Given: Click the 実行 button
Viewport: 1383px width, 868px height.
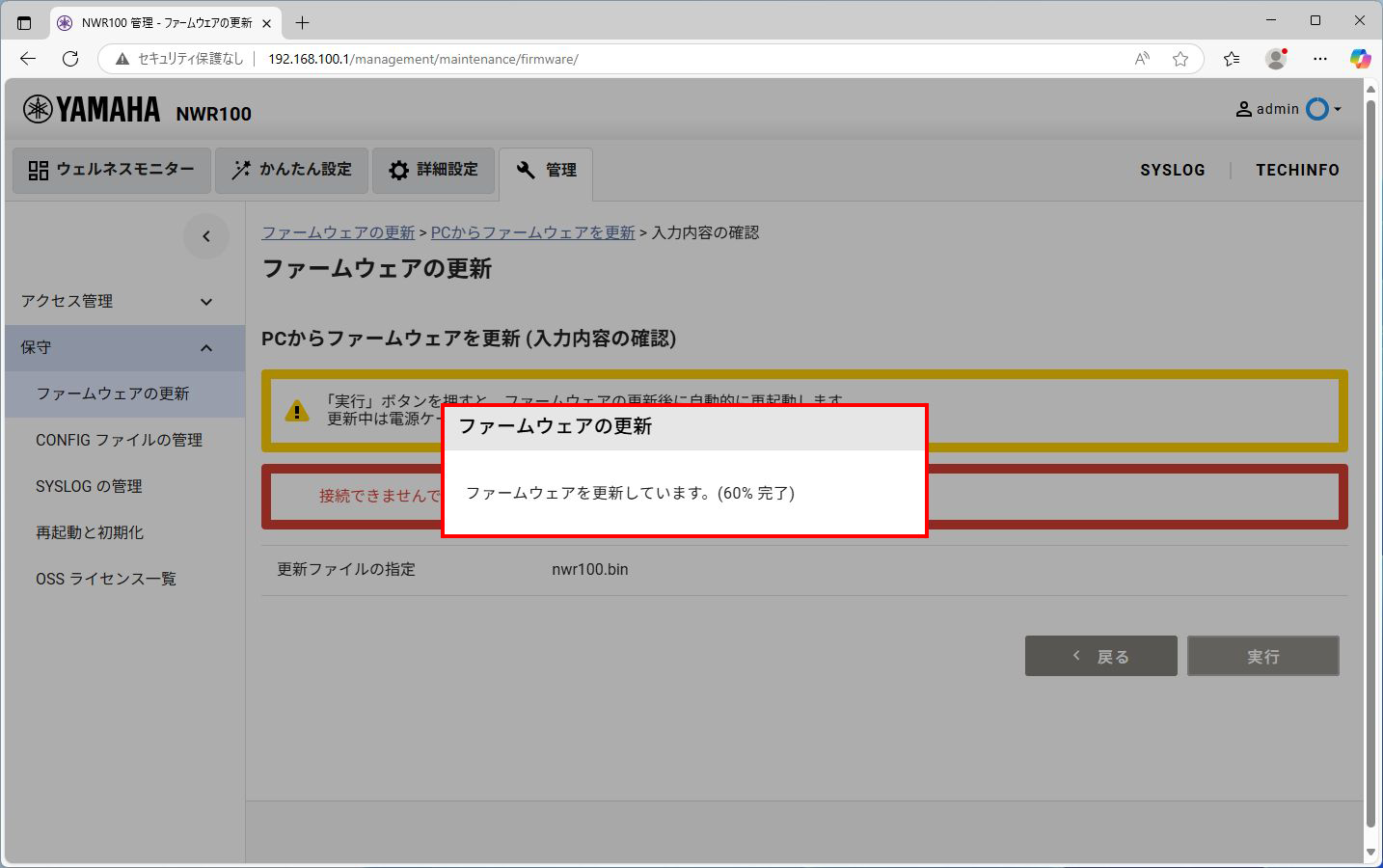Looking at the screenshot, I should pyautogui.click(x=1262, y=656).
